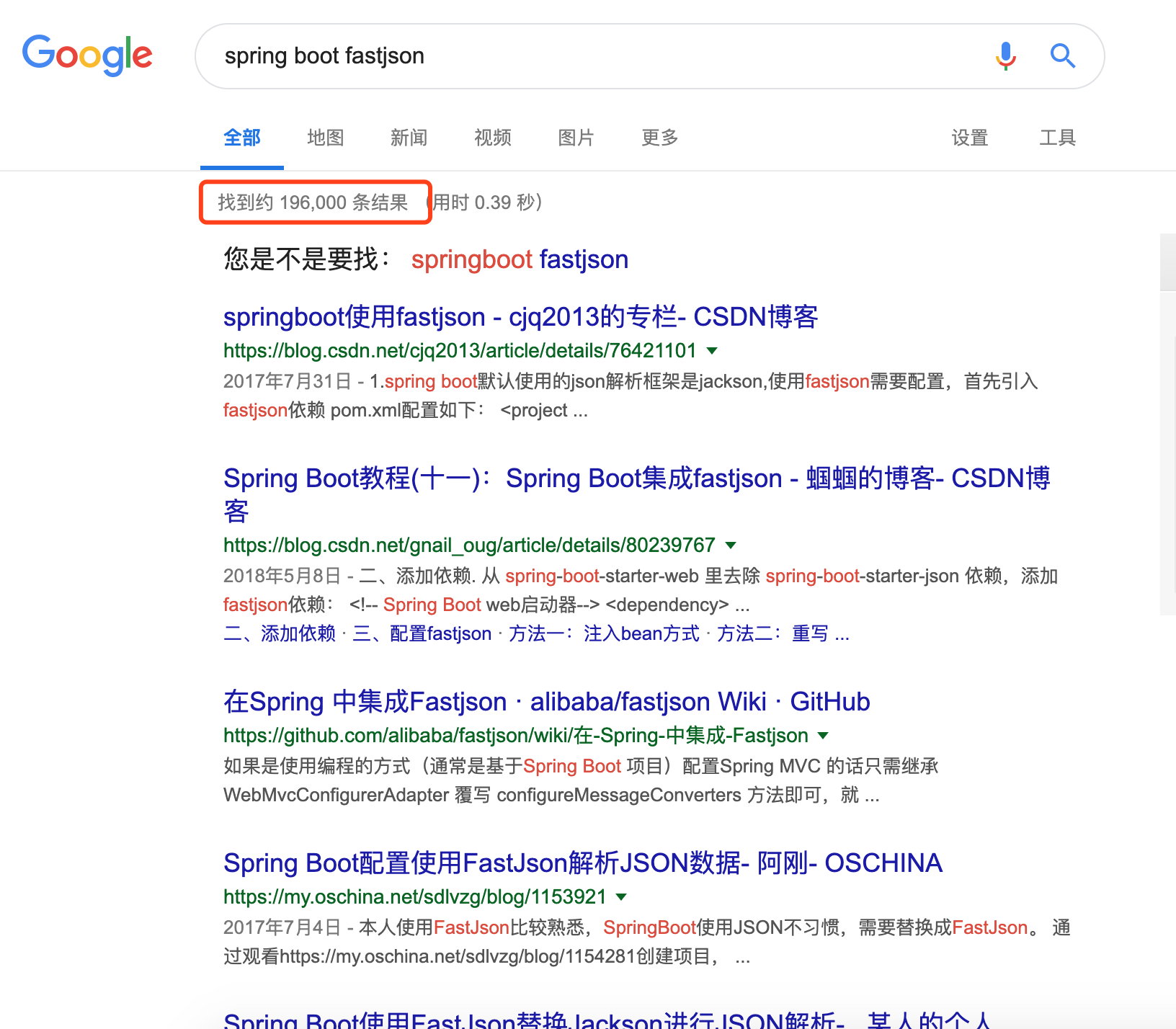Click the Google logo
The width and height of the screenshot is (1176, 1029).
(x=87, y=55)
